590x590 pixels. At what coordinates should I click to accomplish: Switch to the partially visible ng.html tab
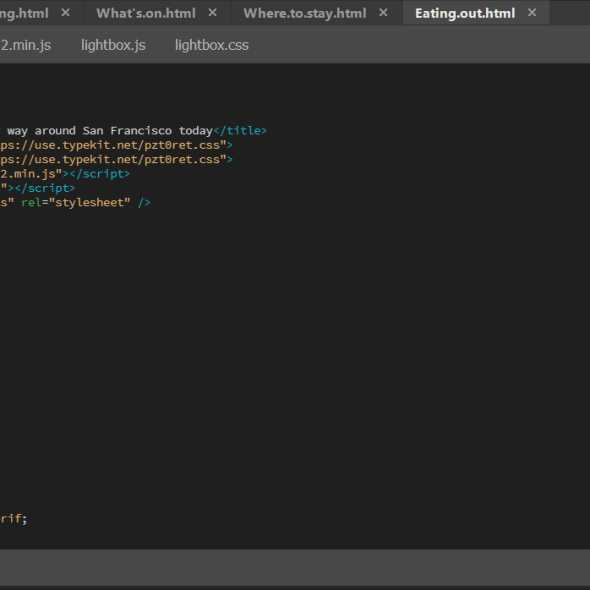[x=24, y=13]
